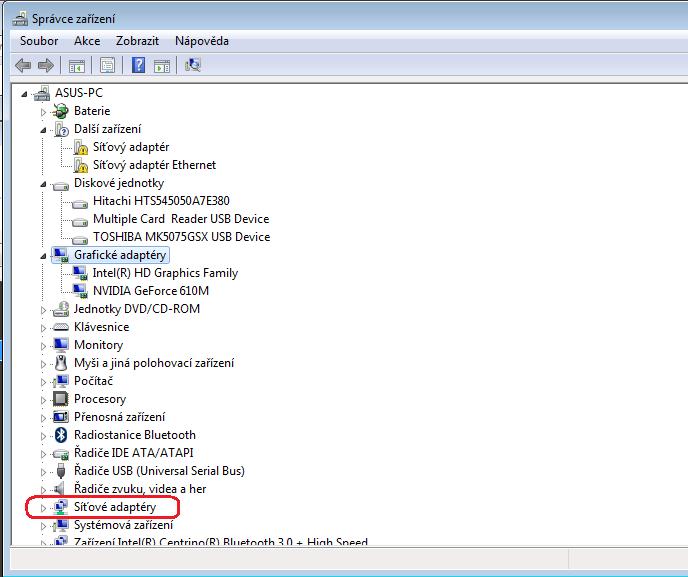Toggle the action pane toolbar icon
Image resolution: width=688 pixels, height=577 pixels.
click(162, 66)
